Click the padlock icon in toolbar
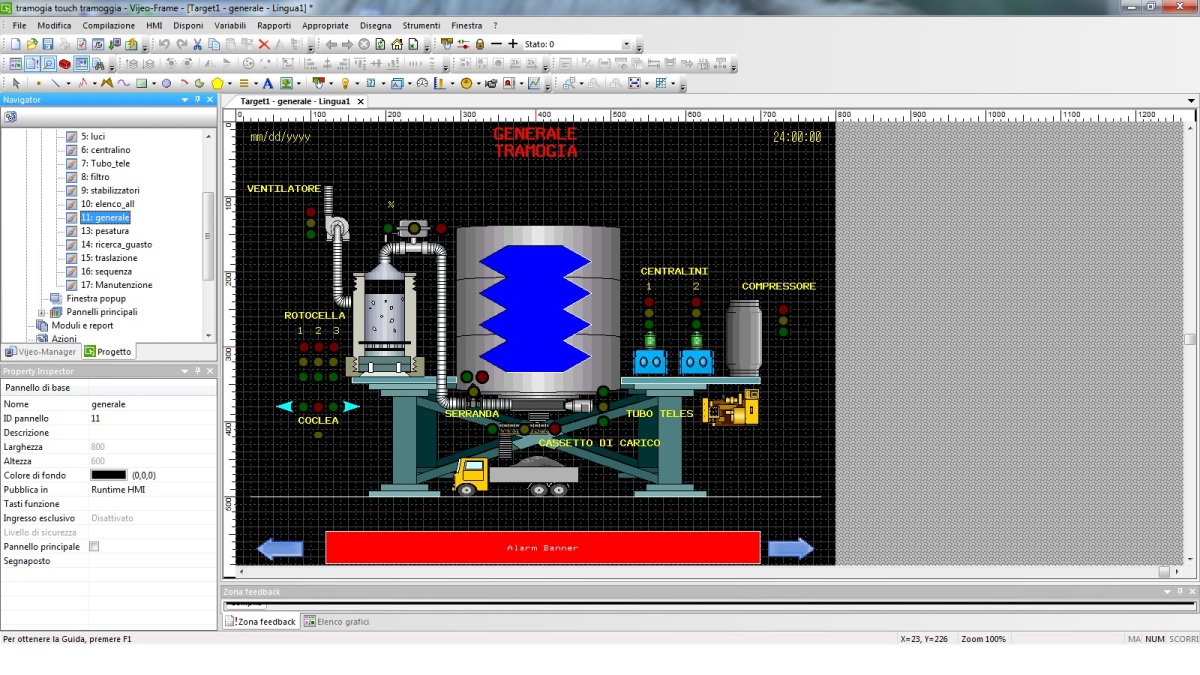 point(479,44)
